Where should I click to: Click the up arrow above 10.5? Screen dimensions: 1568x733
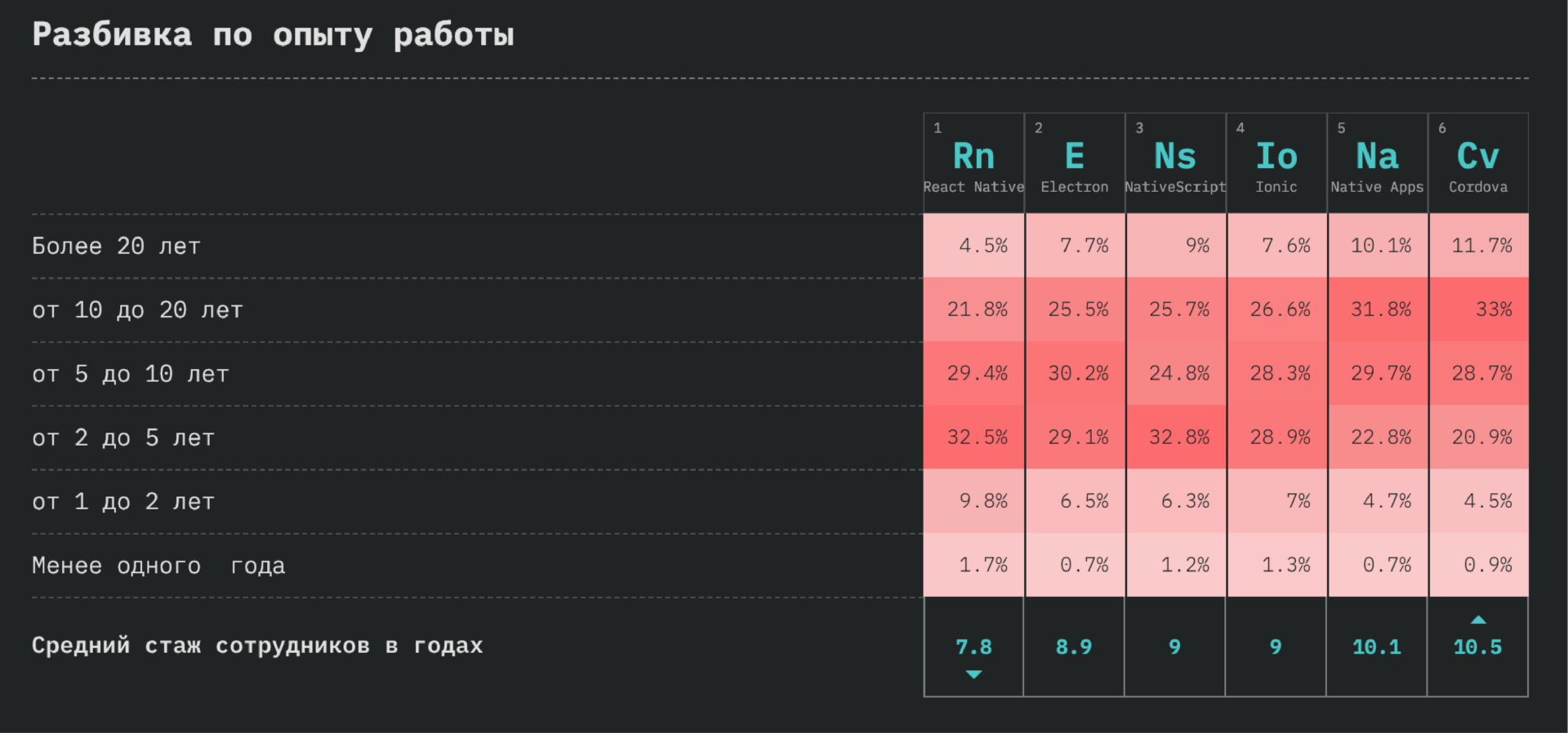click(x=1478, y=620)
